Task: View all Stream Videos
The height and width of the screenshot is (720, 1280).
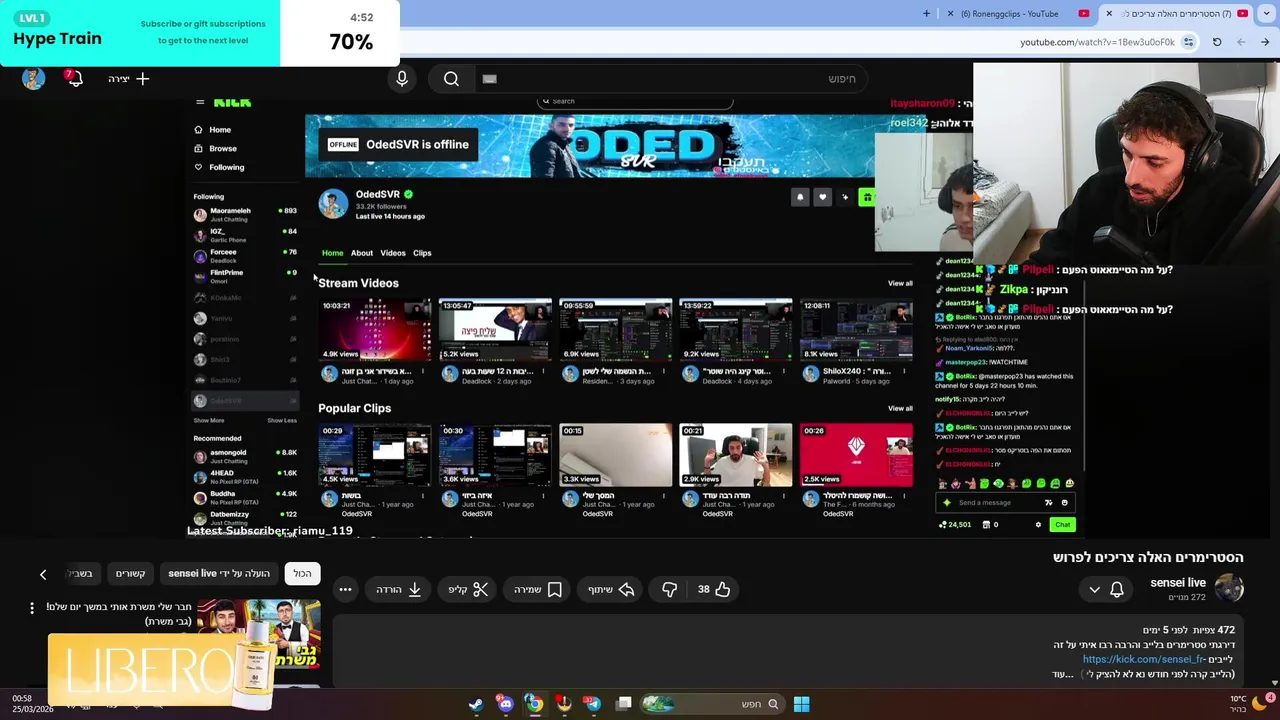Action: [900, 283]
